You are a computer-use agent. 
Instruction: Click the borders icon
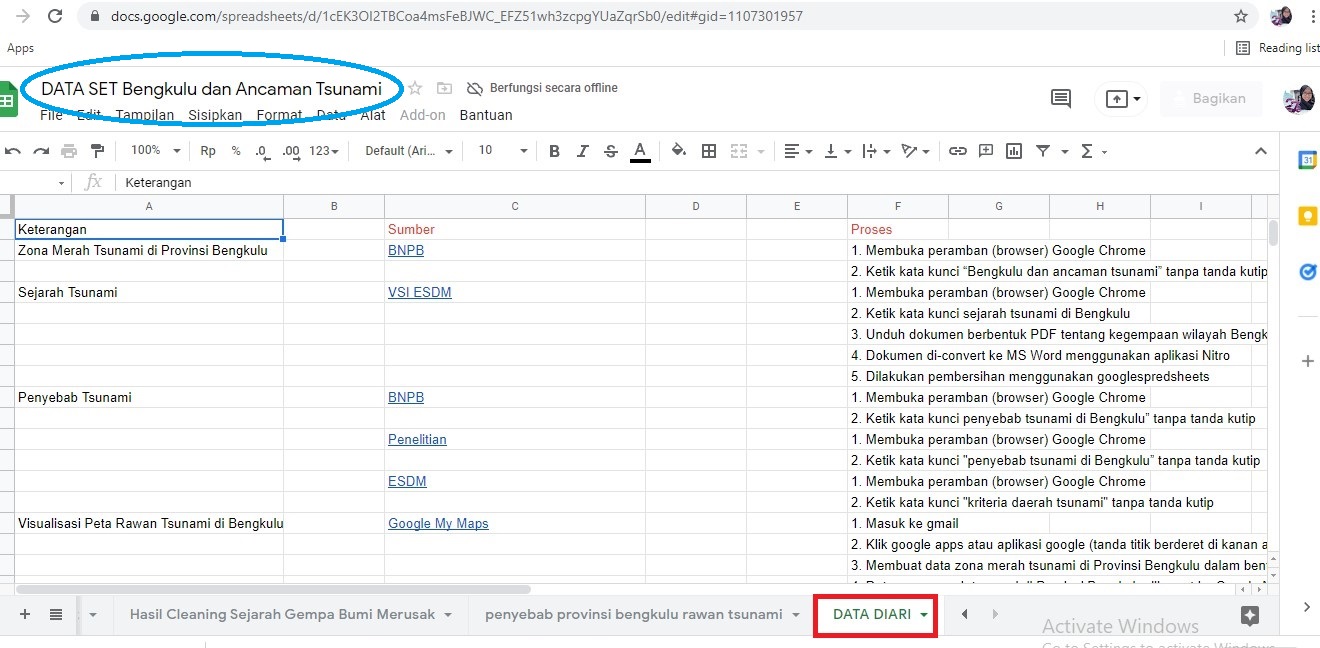(x=709, y=151)
